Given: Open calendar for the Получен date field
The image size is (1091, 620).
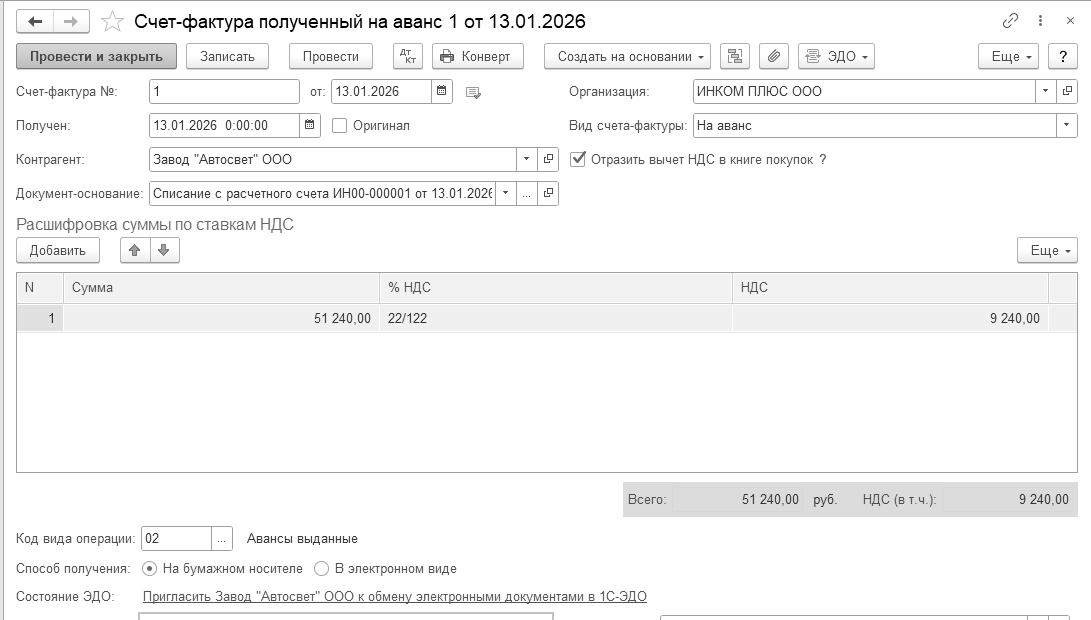Looking at the screenshot, I should click(310, 125).
